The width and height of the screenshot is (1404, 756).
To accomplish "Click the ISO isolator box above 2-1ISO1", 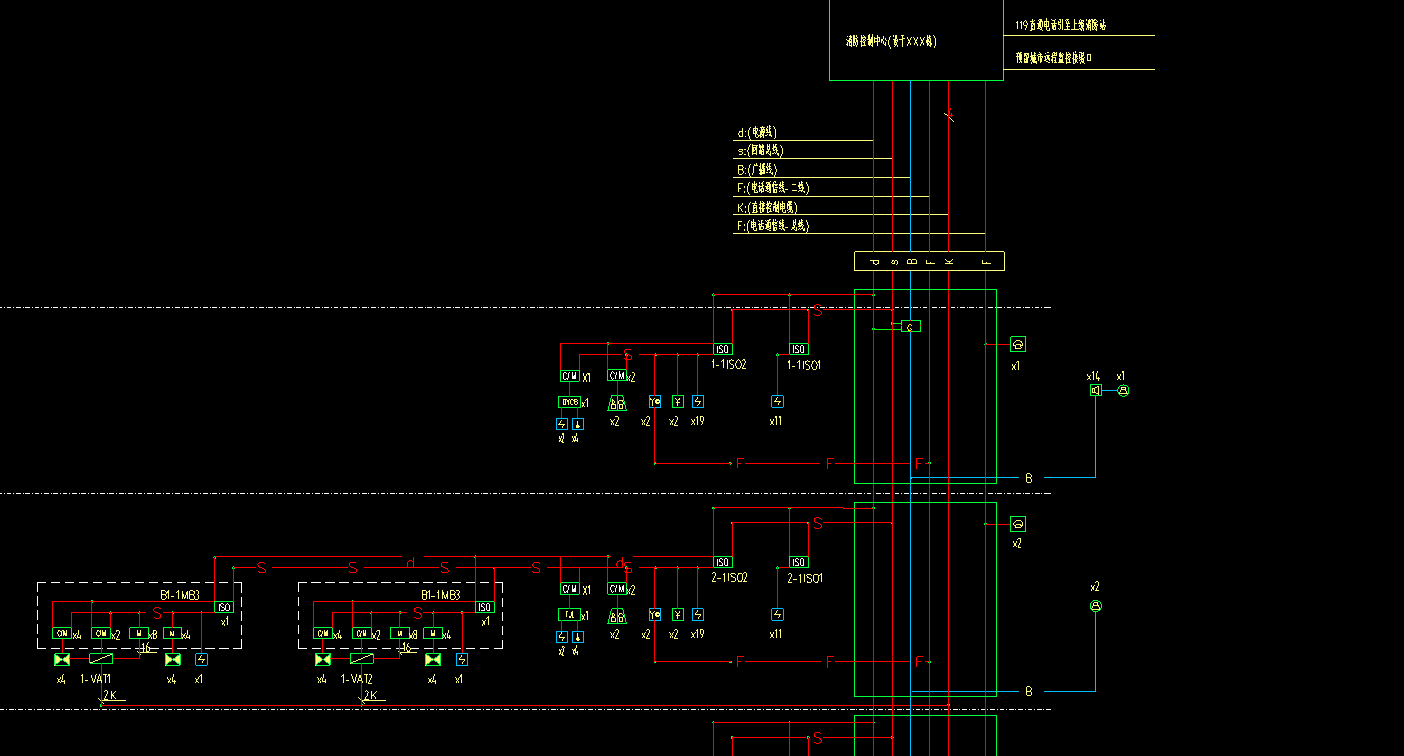I will pyautogui.click(x=798, y=562).
